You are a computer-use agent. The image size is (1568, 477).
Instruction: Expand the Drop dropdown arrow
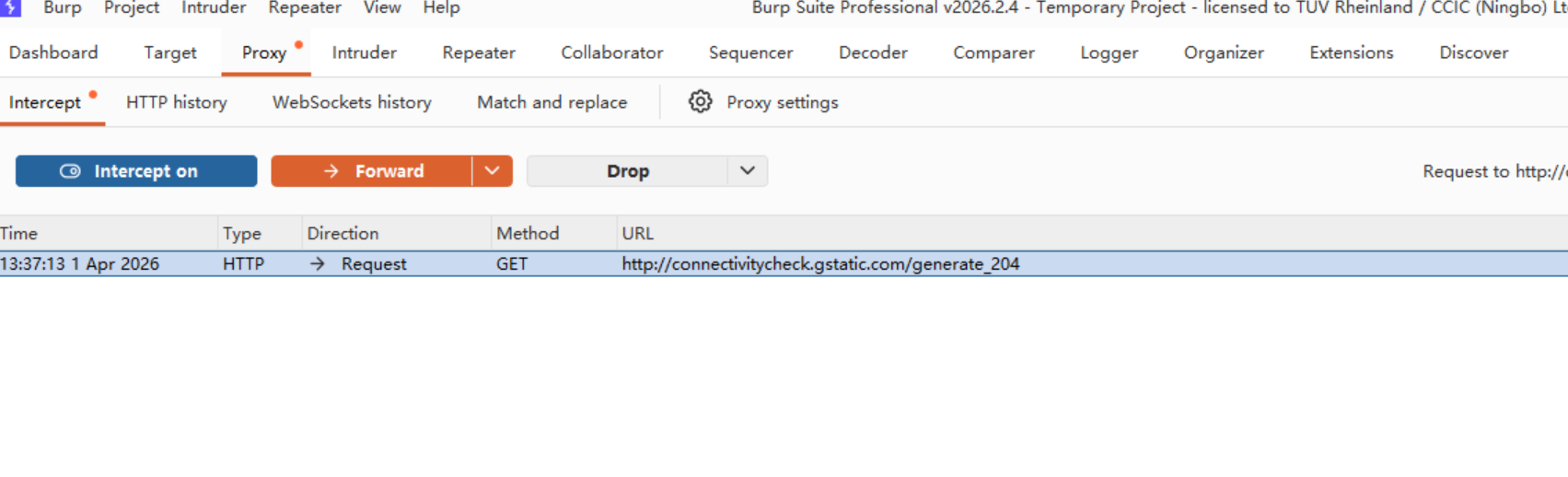[748, 171]
